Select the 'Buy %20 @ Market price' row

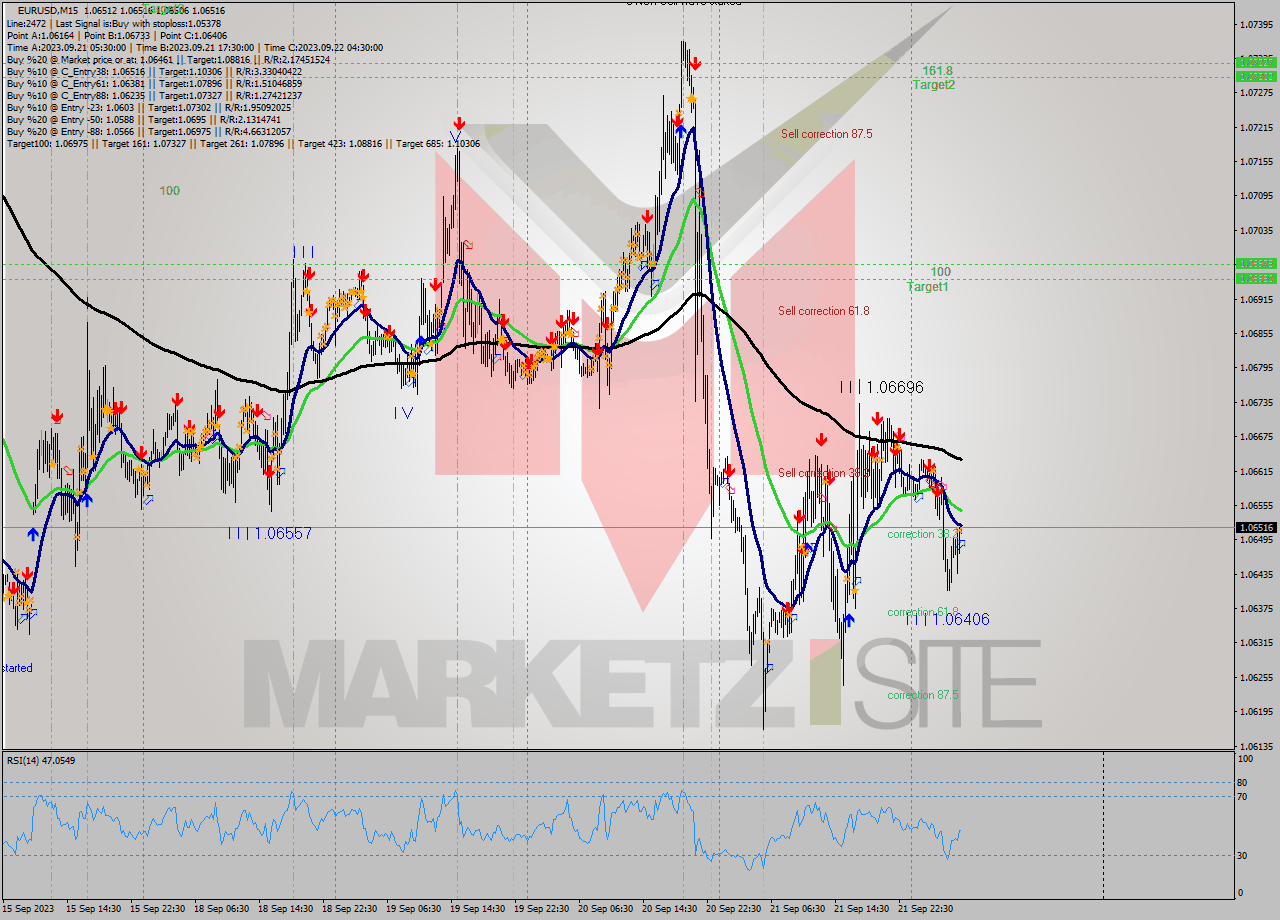point(168,59)
